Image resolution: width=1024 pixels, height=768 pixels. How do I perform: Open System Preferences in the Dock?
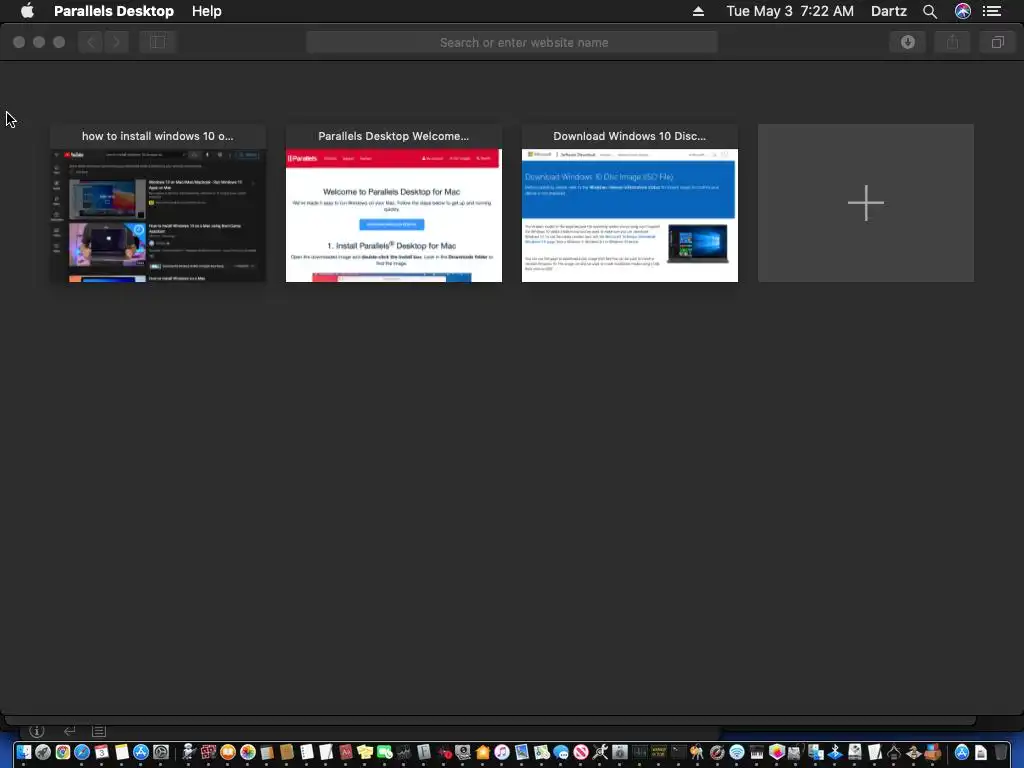coord(161,752)
